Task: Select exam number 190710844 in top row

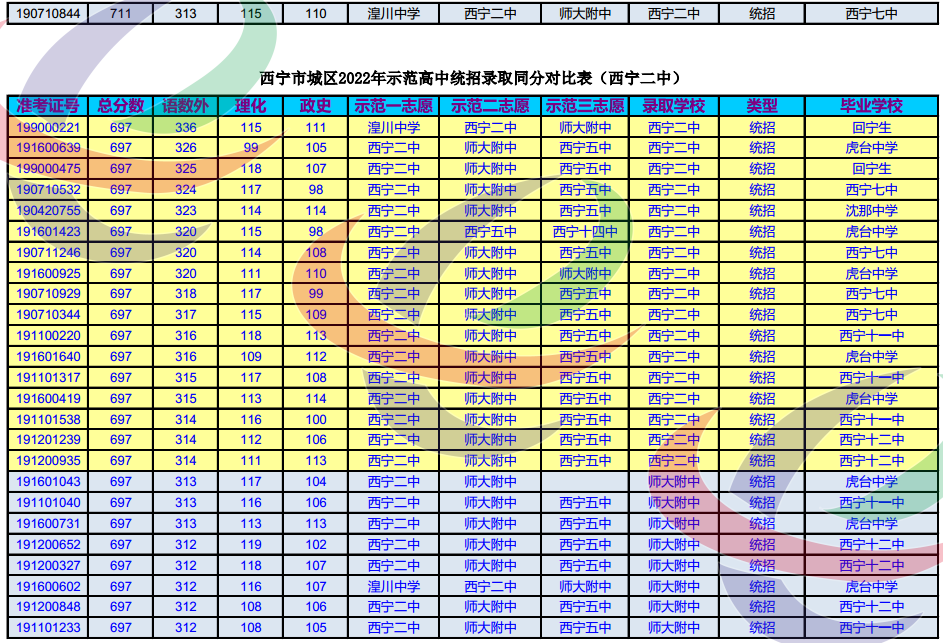Action: point(48,14)
